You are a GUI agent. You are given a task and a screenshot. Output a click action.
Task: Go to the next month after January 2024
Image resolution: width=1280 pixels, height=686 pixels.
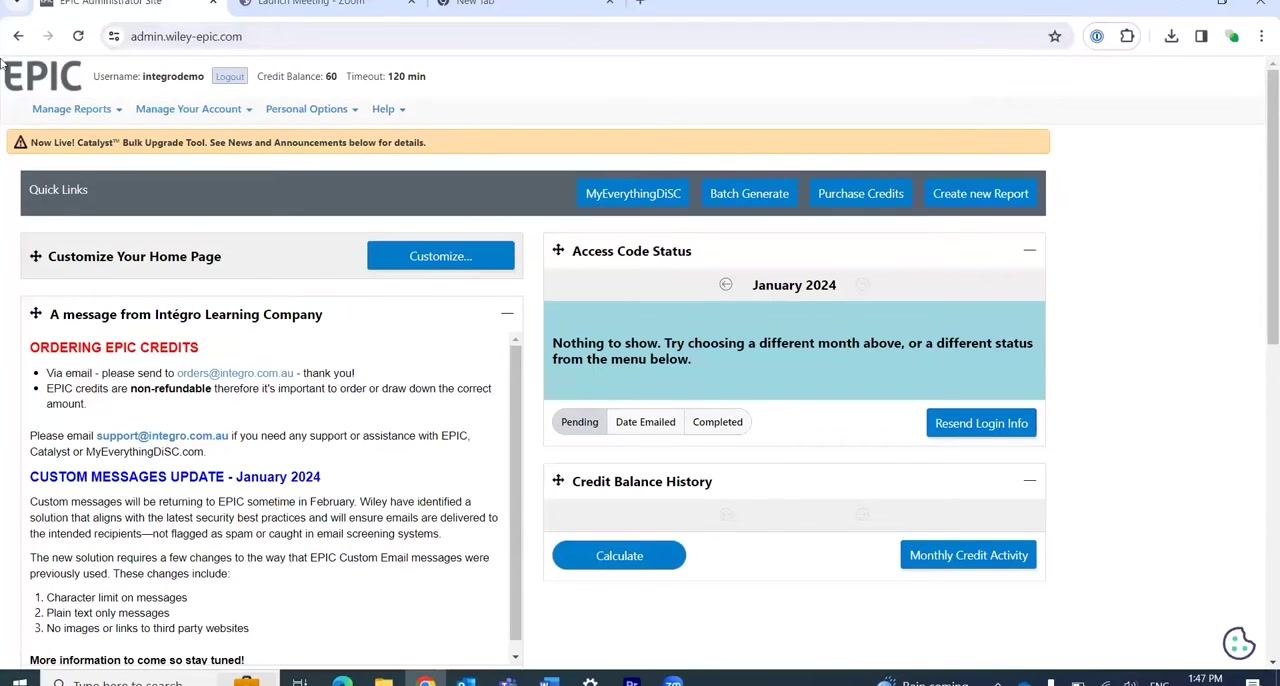[862, 285]
